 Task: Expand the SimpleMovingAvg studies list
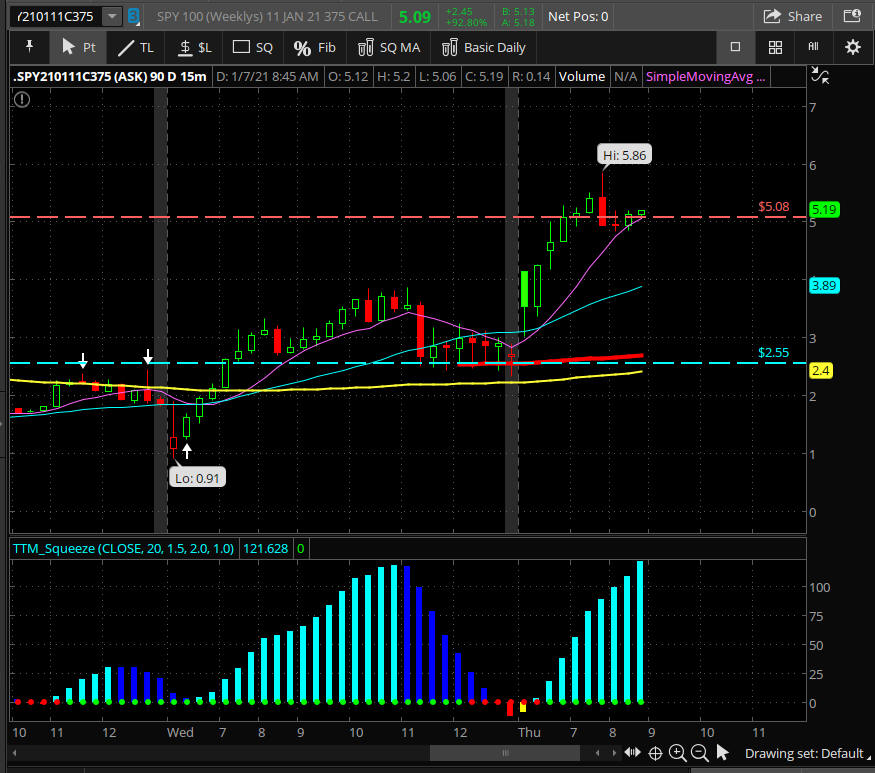705,76
